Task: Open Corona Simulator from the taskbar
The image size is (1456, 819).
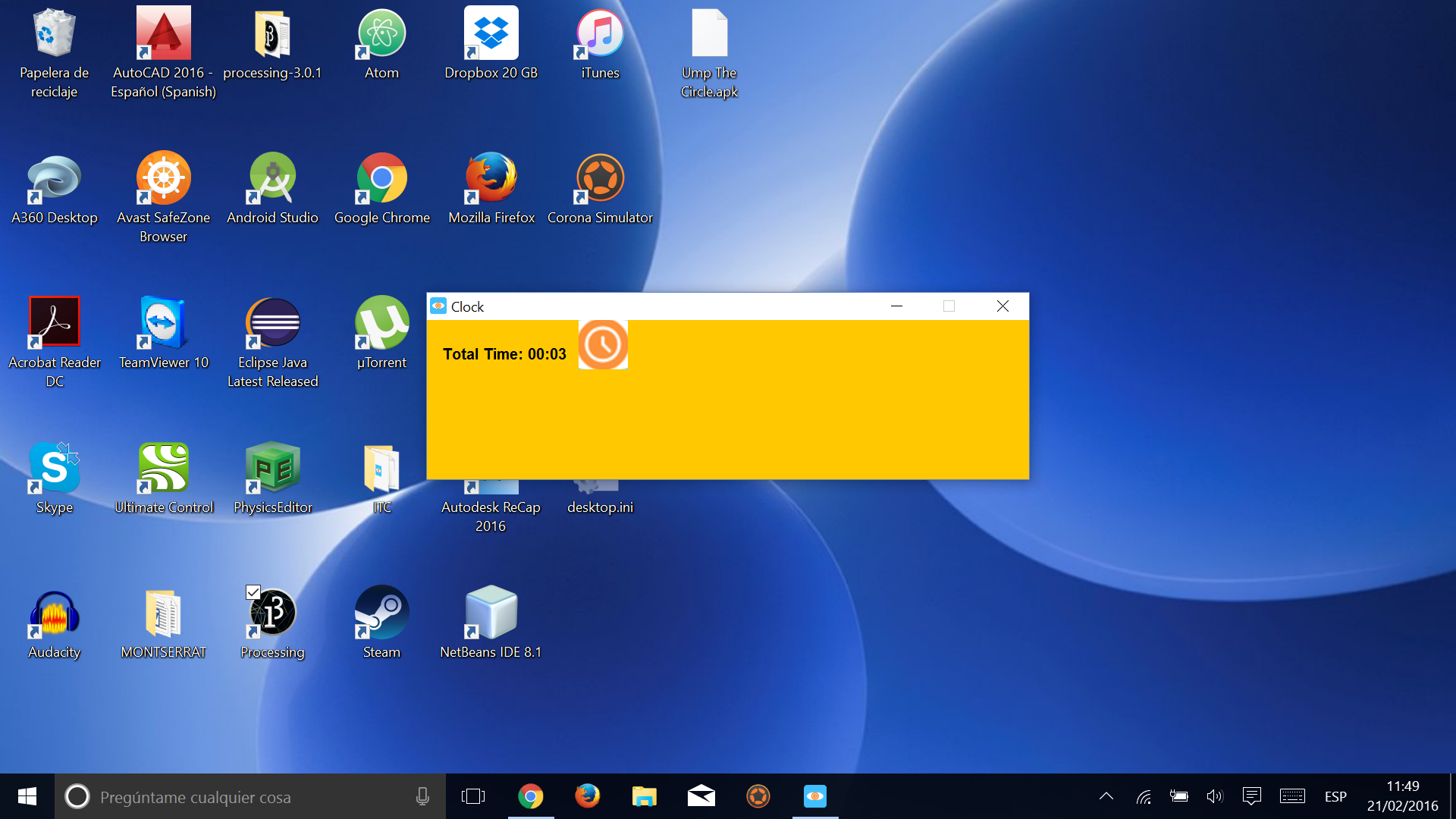Action: [x=758, y=796]
